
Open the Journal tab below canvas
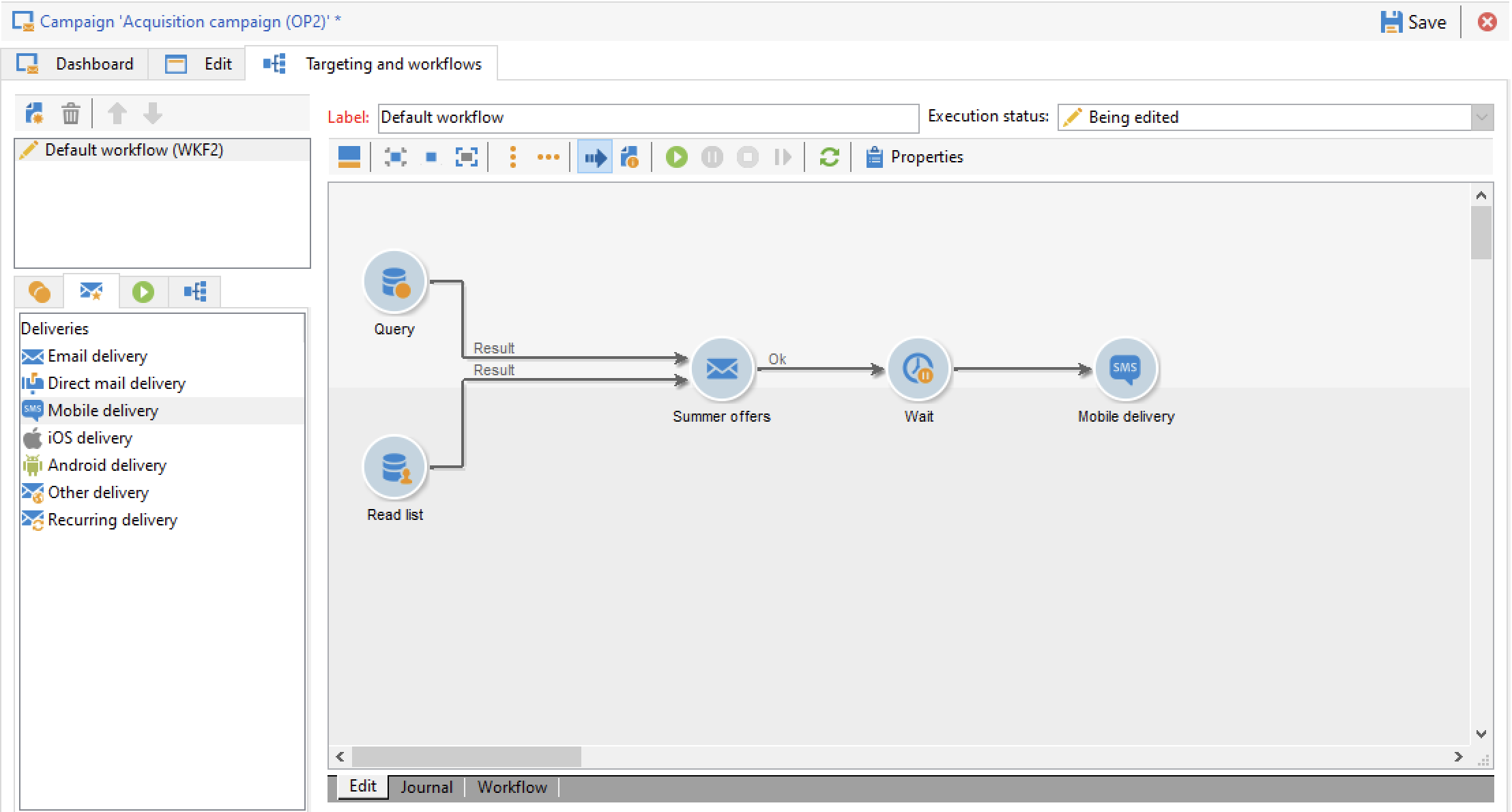point(426,787)
